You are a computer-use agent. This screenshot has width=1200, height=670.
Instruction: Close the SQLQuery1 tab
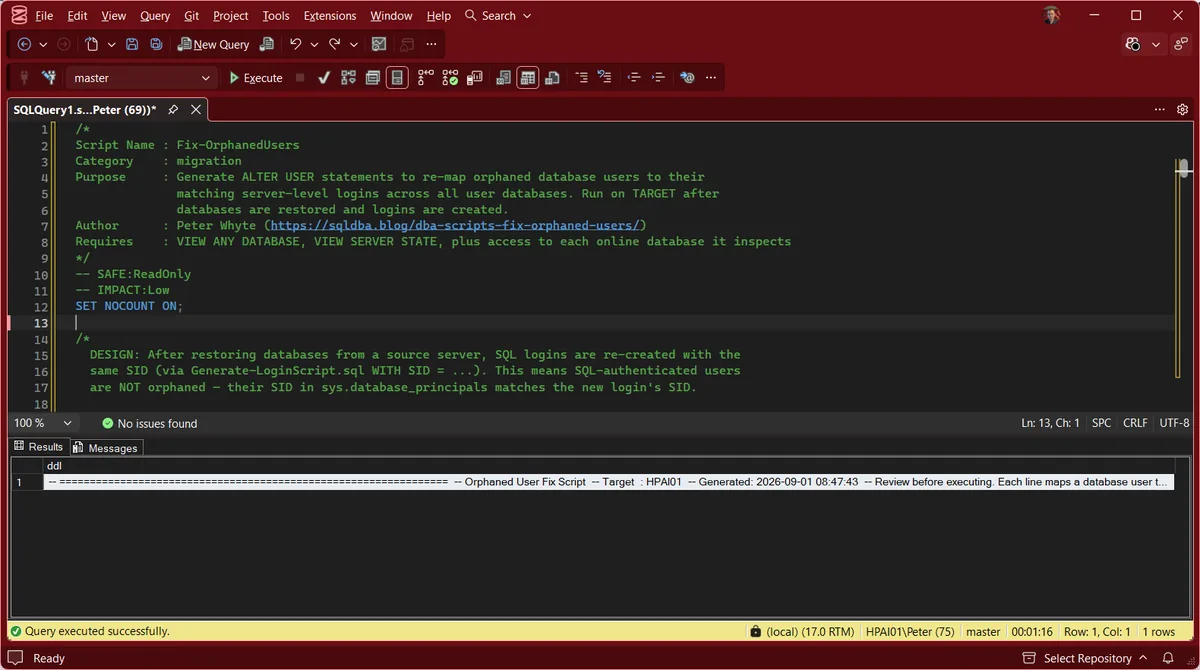tap(196, 110)
